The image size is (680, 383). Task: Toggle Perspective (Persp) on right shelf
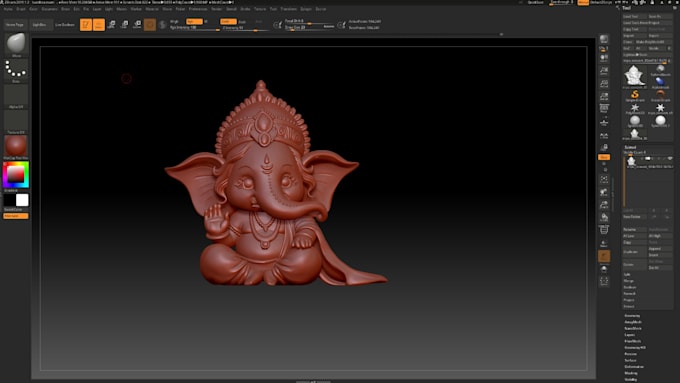tap(604, 109)
